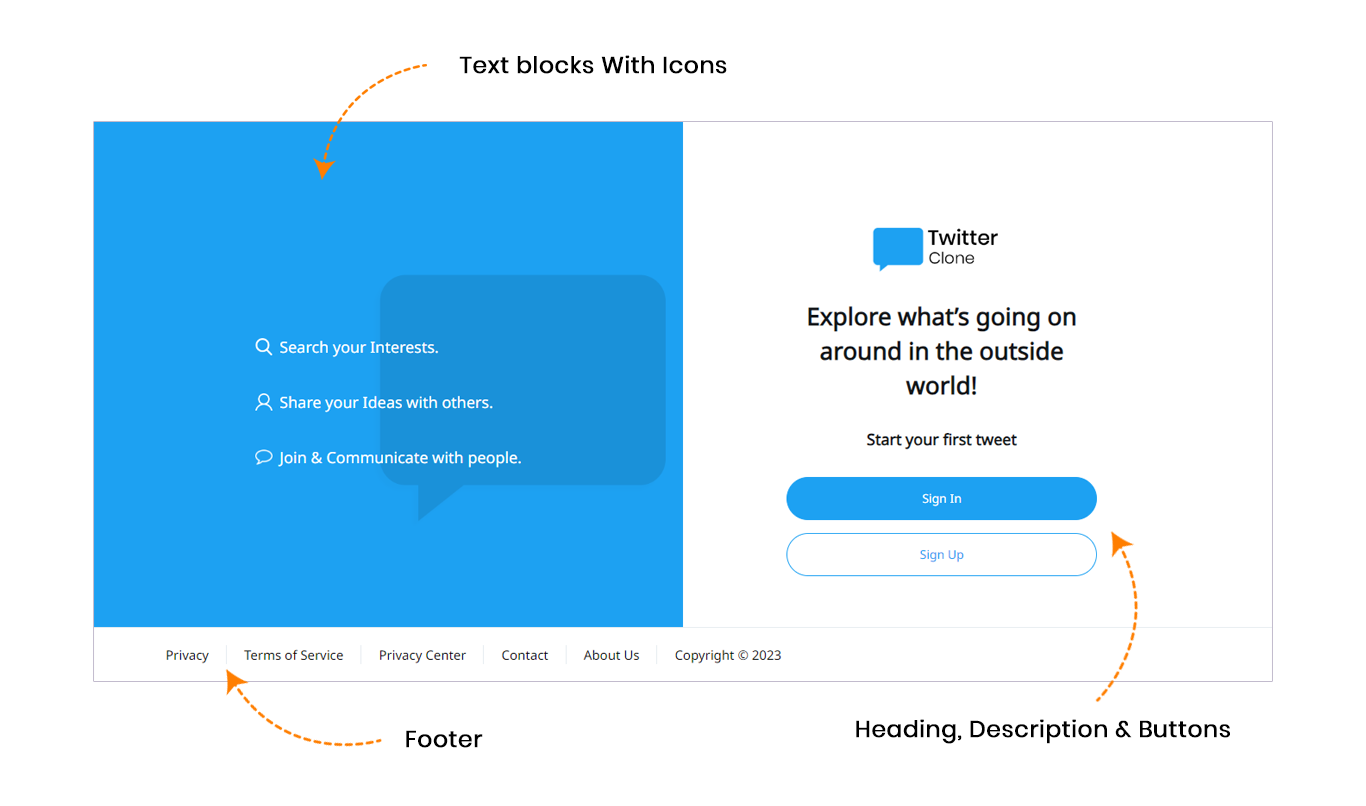Click the Copyright © 2023 text

[x=728, y=656]
